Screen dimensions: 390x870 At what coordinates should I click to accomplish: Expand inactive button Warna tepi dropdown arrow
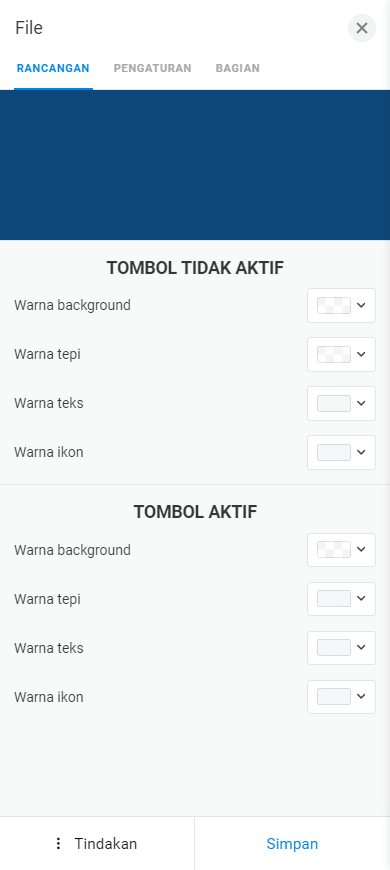click(x=361, y=354)
